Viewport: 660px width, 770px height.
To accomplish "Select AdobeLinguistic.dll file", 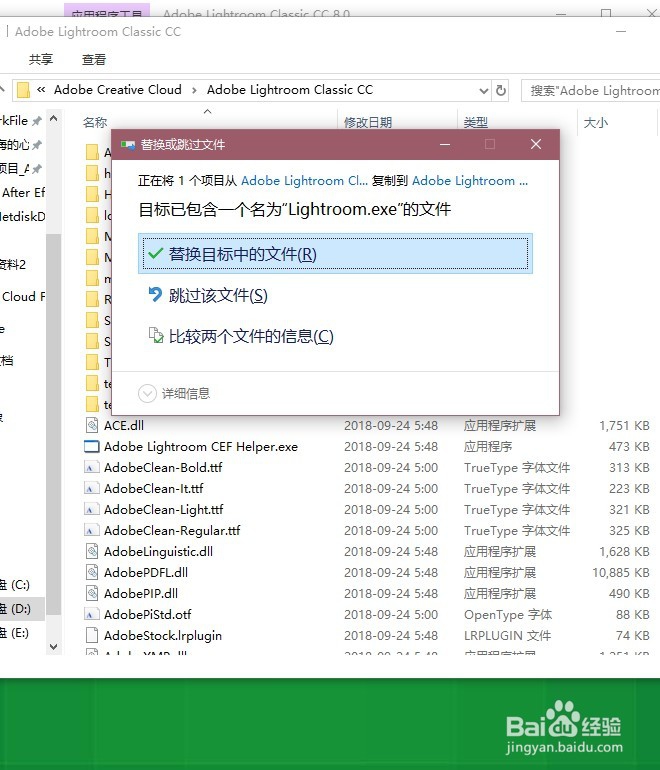I will point(158,551).
